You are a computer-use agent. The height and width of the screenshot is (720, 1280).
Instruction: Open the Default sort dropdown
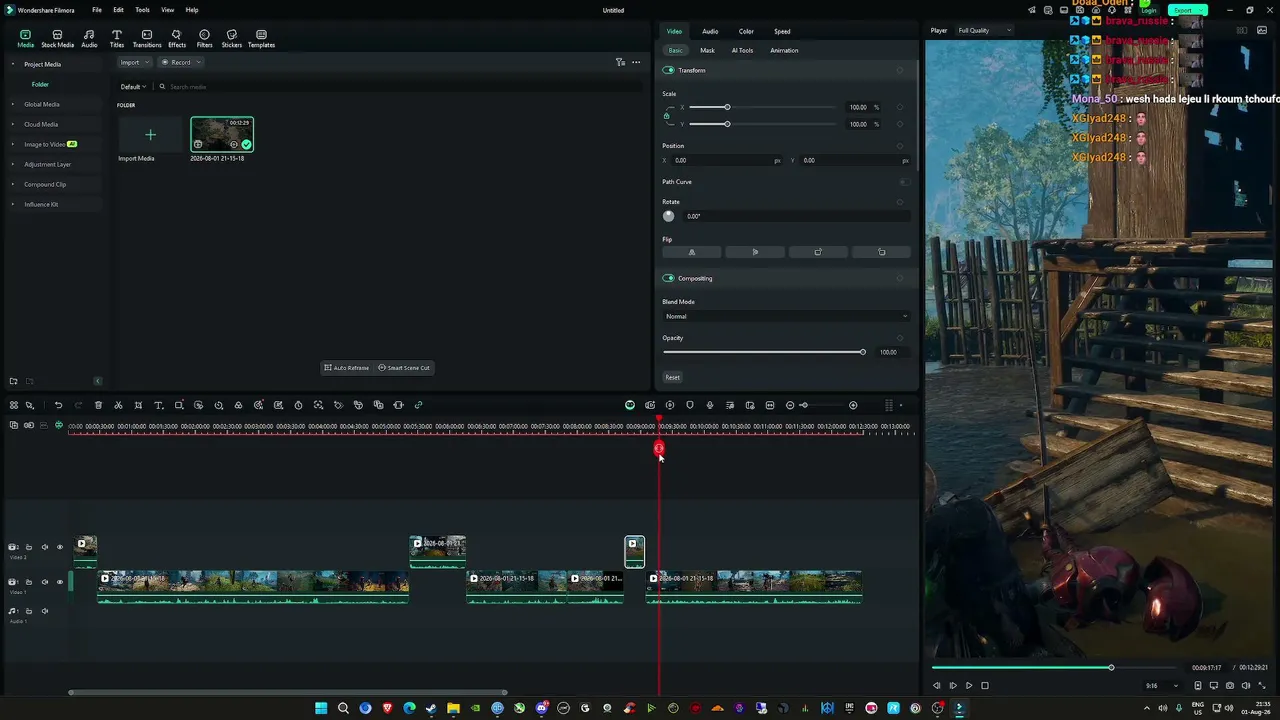(133, 87)
